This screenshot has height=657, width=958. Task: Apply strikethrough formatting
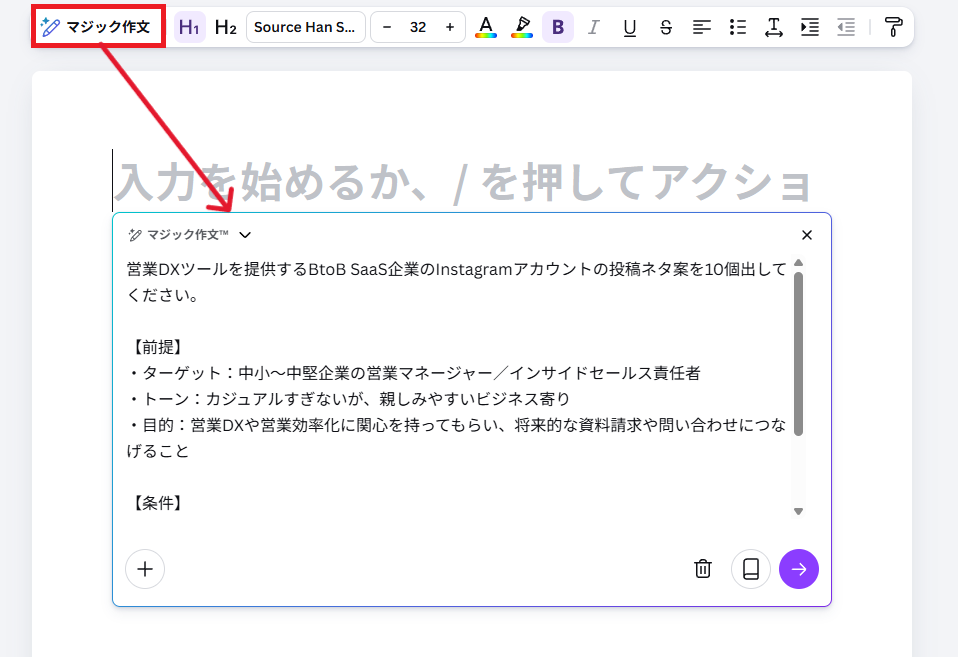666,27
